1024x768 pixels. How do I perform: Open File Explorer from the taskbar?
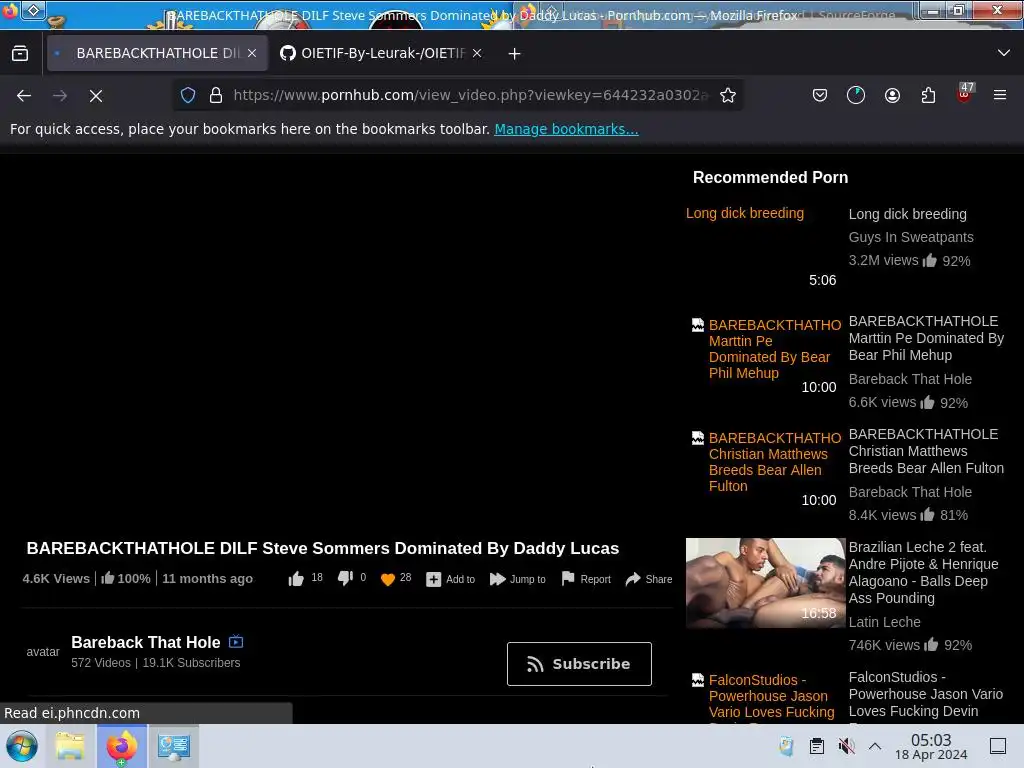click(70, 746)
